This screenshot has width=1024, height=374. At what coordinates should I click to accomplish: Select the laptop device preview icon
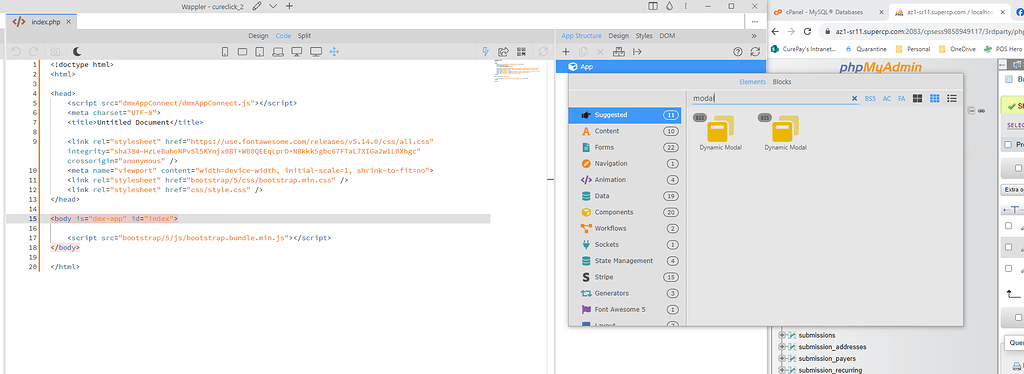tap(278, 52)
